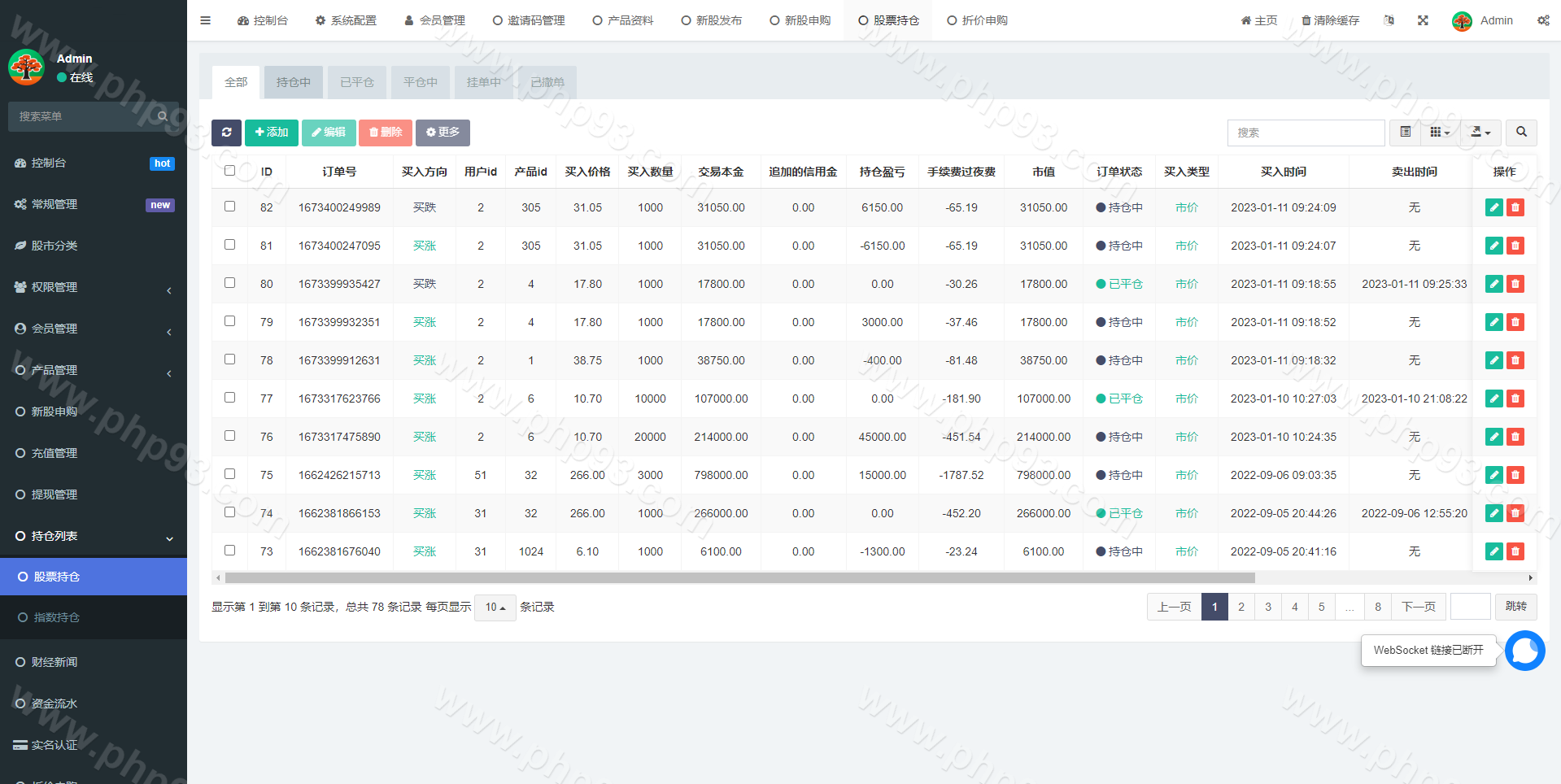Open the page size dropdown showing 10
Screen dimensions: 1561x784
tap(495, 608)
